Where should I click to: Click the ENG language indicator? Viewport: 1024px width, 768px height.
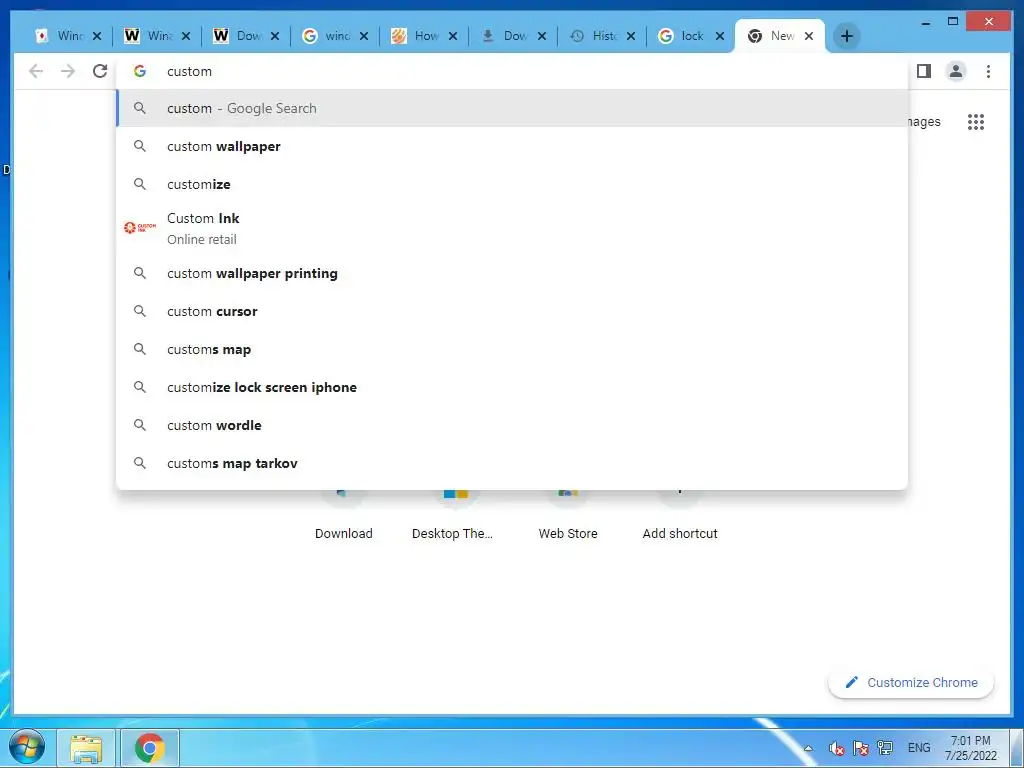(x=919, y=748)
